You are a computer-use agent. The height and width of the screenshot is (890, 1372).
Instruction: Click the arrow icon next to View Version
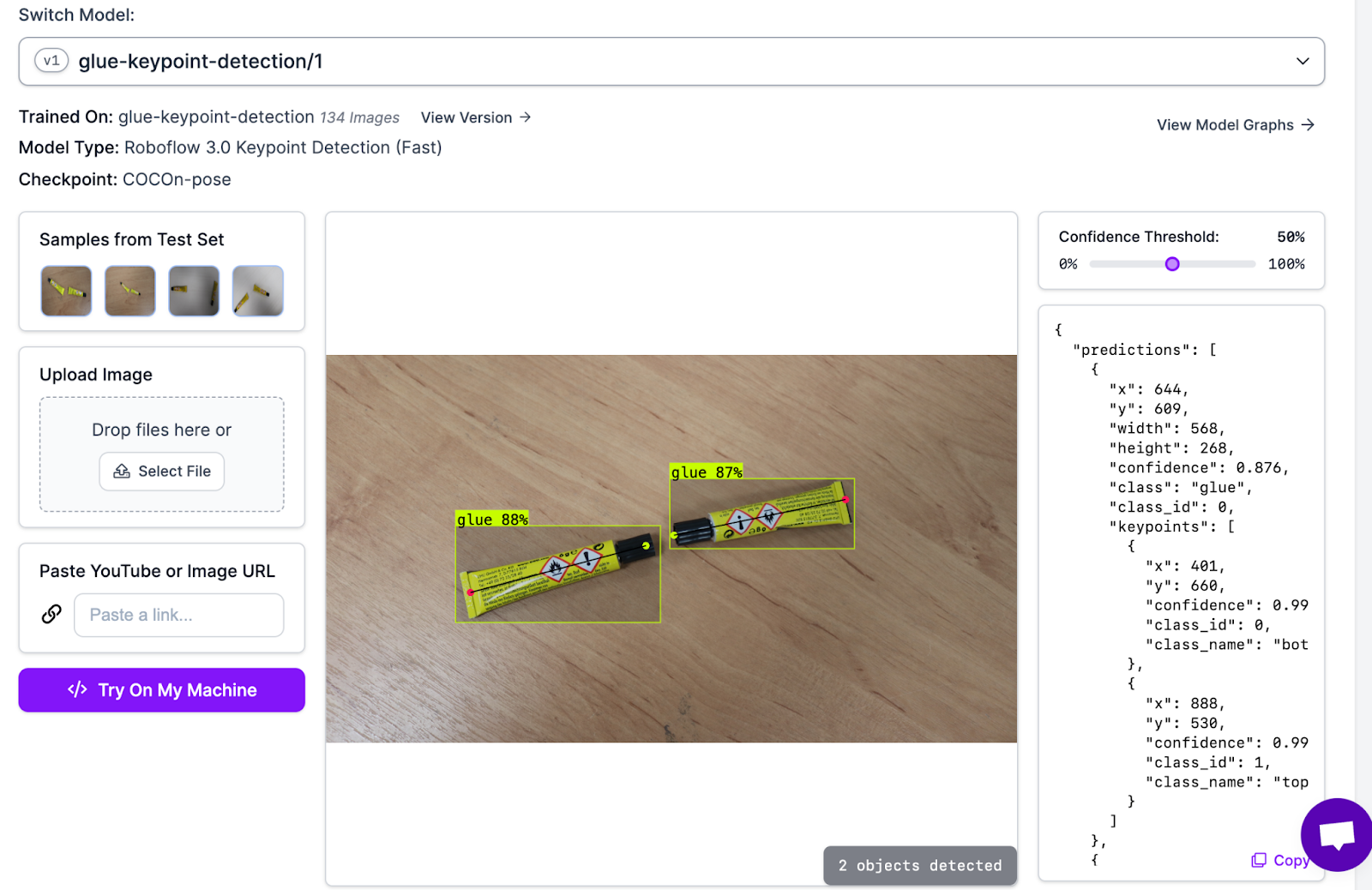pyautogui.click(x=526, y=117)
